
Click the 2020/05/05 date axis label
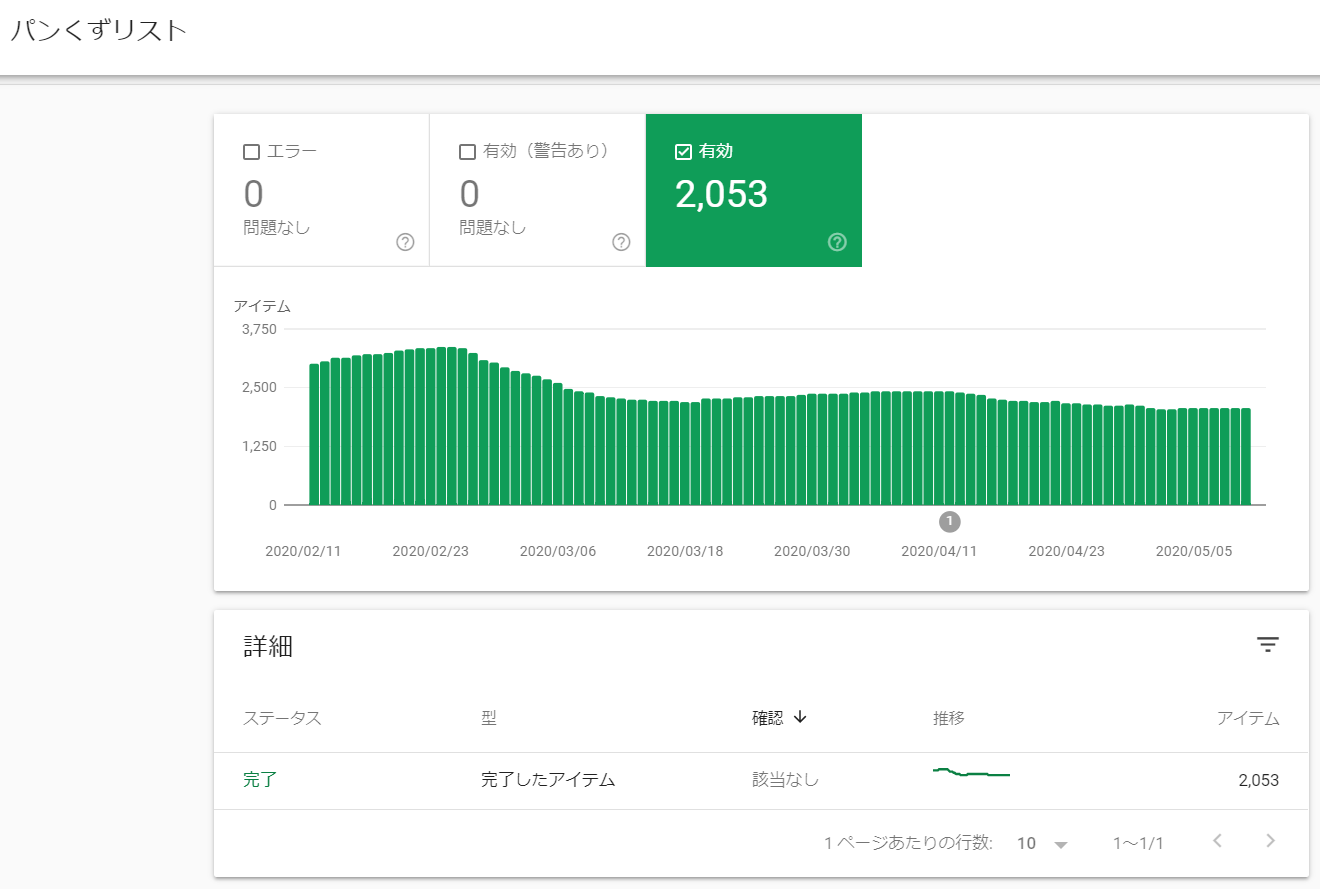[x=1194, y=551]
